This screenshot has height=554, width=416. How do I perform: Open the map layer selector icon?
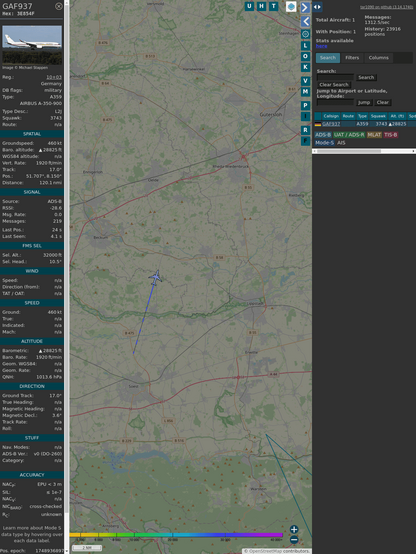[291, 6]
